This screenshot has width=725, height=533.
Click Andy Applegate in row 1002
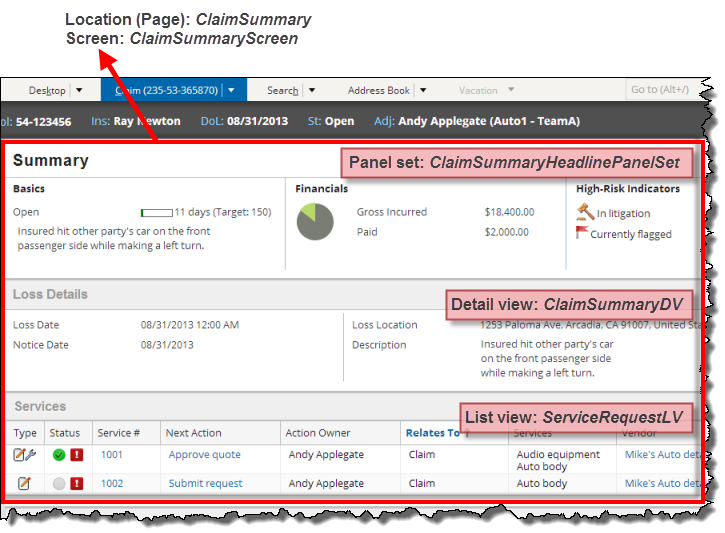click(x=326, y=483)
